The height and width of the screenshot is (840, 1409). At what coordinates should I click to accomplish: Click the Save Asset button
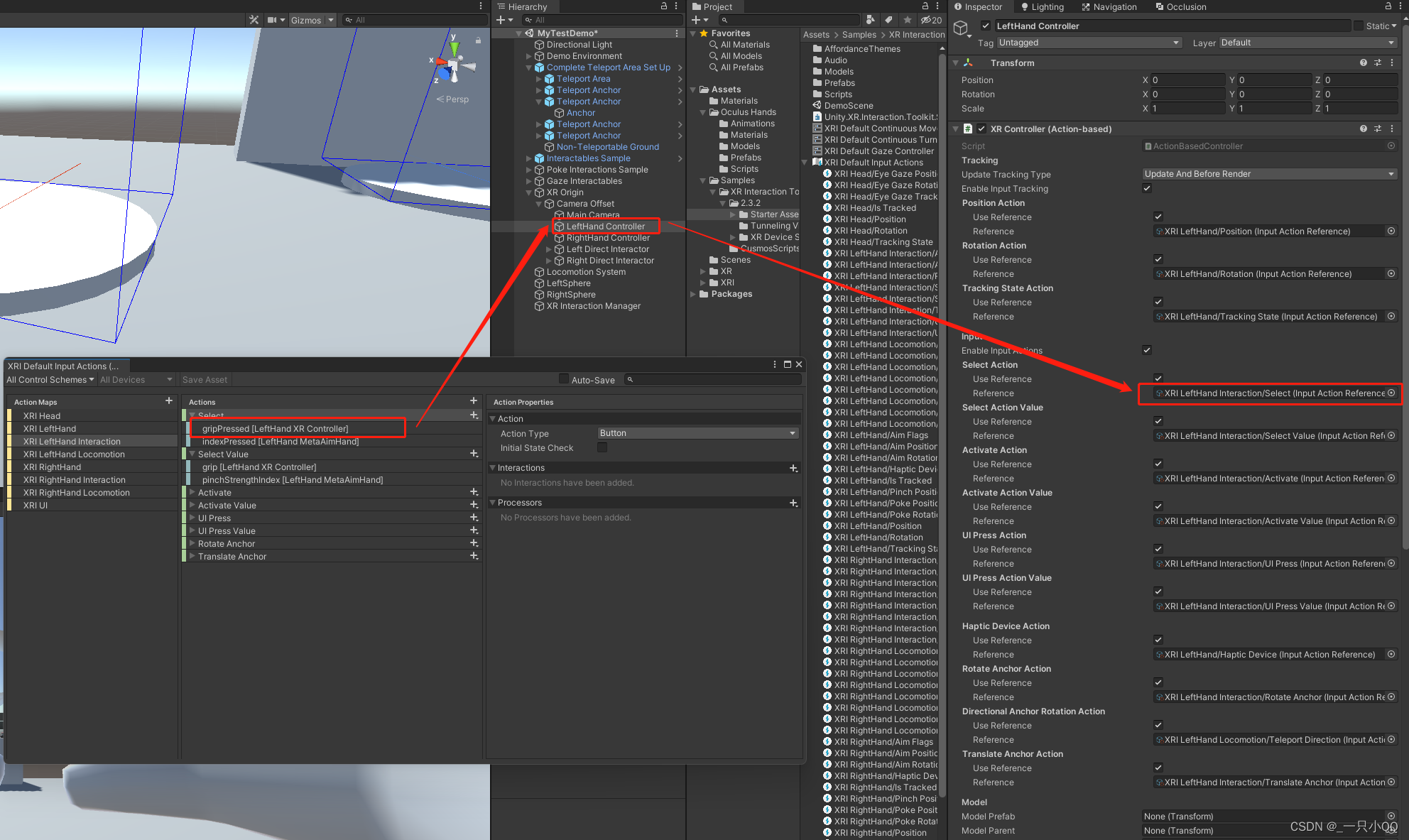[205, 380]
